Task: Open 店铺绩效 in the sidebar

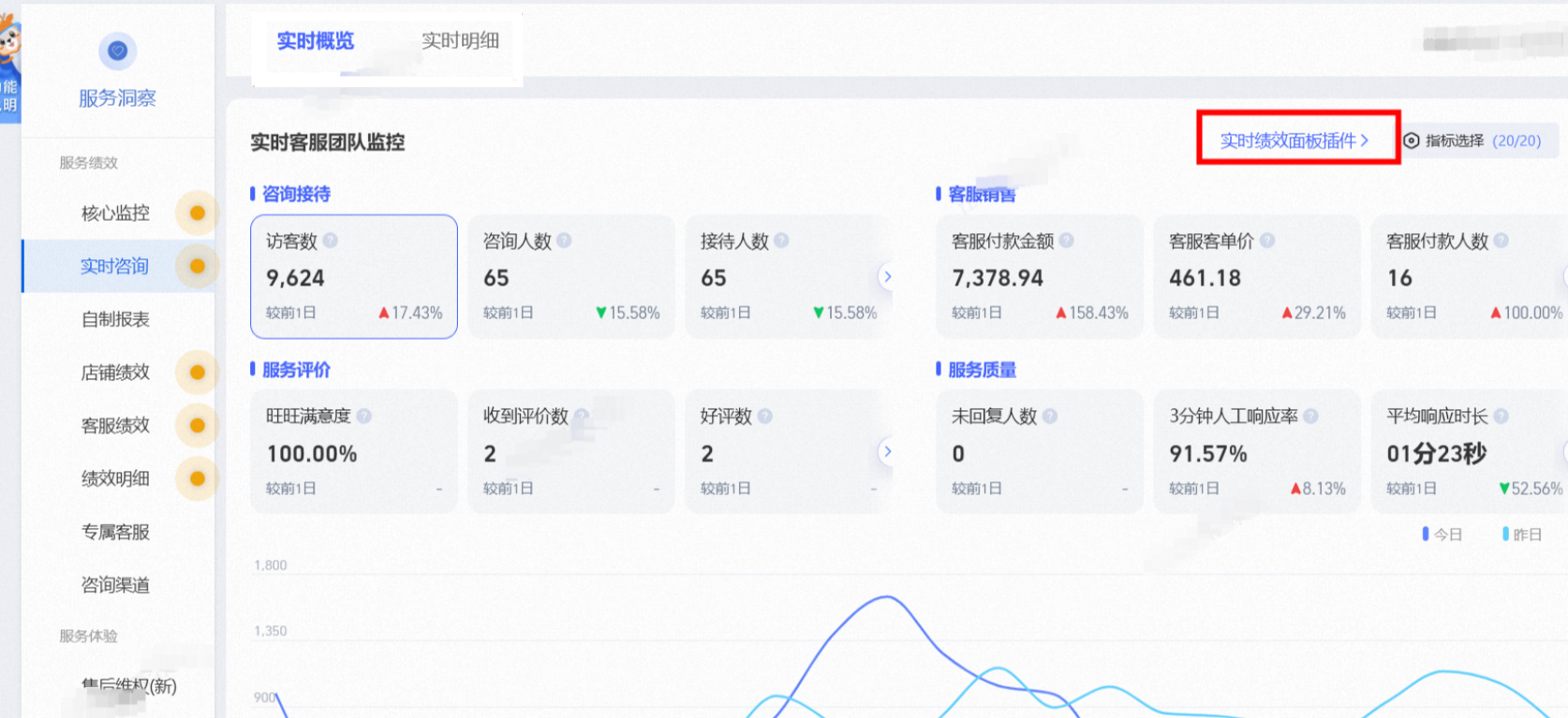Action: pyautogui.click(x=115, y=373)
